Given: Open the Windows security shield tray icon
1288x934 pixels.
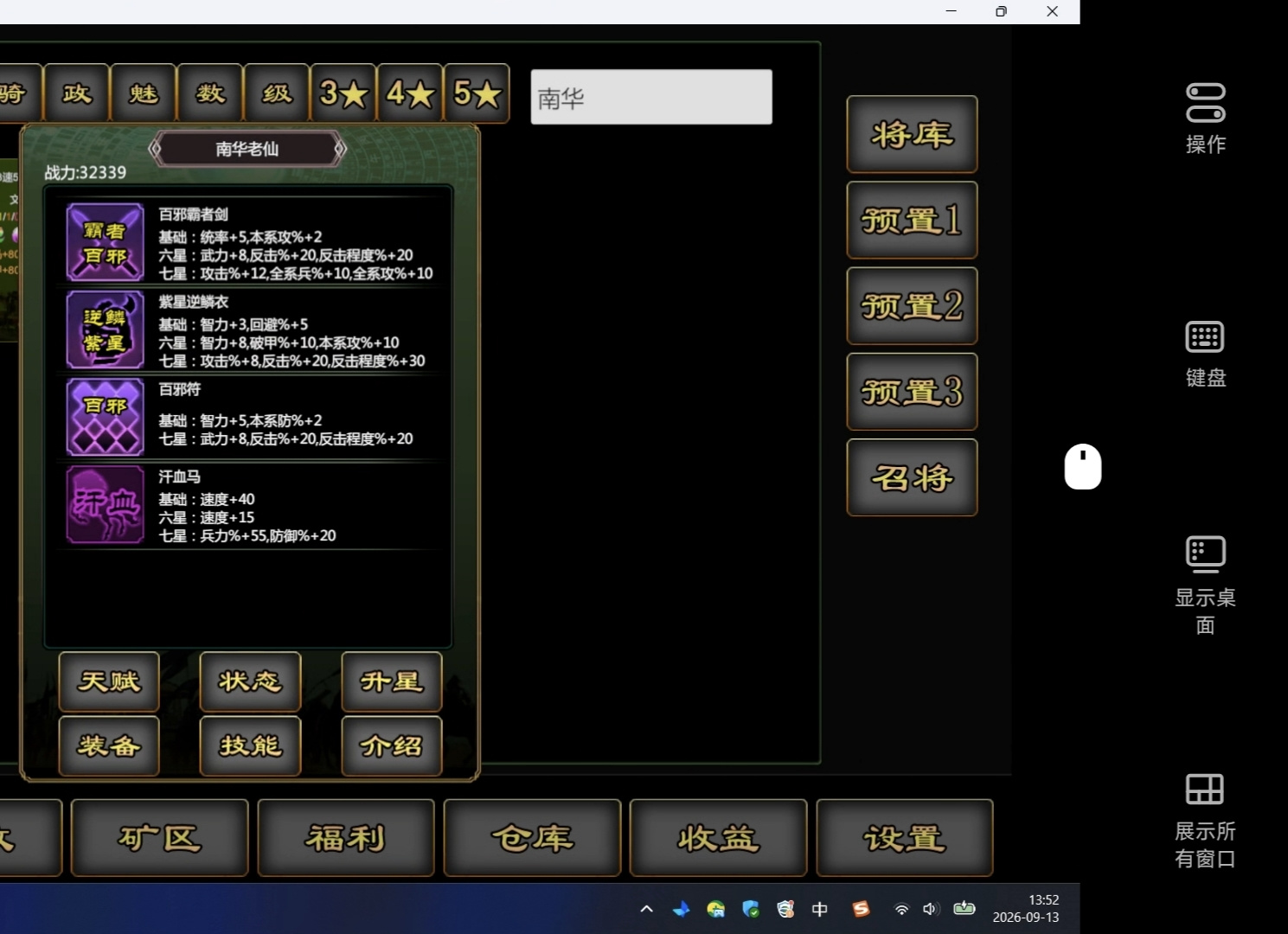Looking at the screenshot, I should coord(751,909).
